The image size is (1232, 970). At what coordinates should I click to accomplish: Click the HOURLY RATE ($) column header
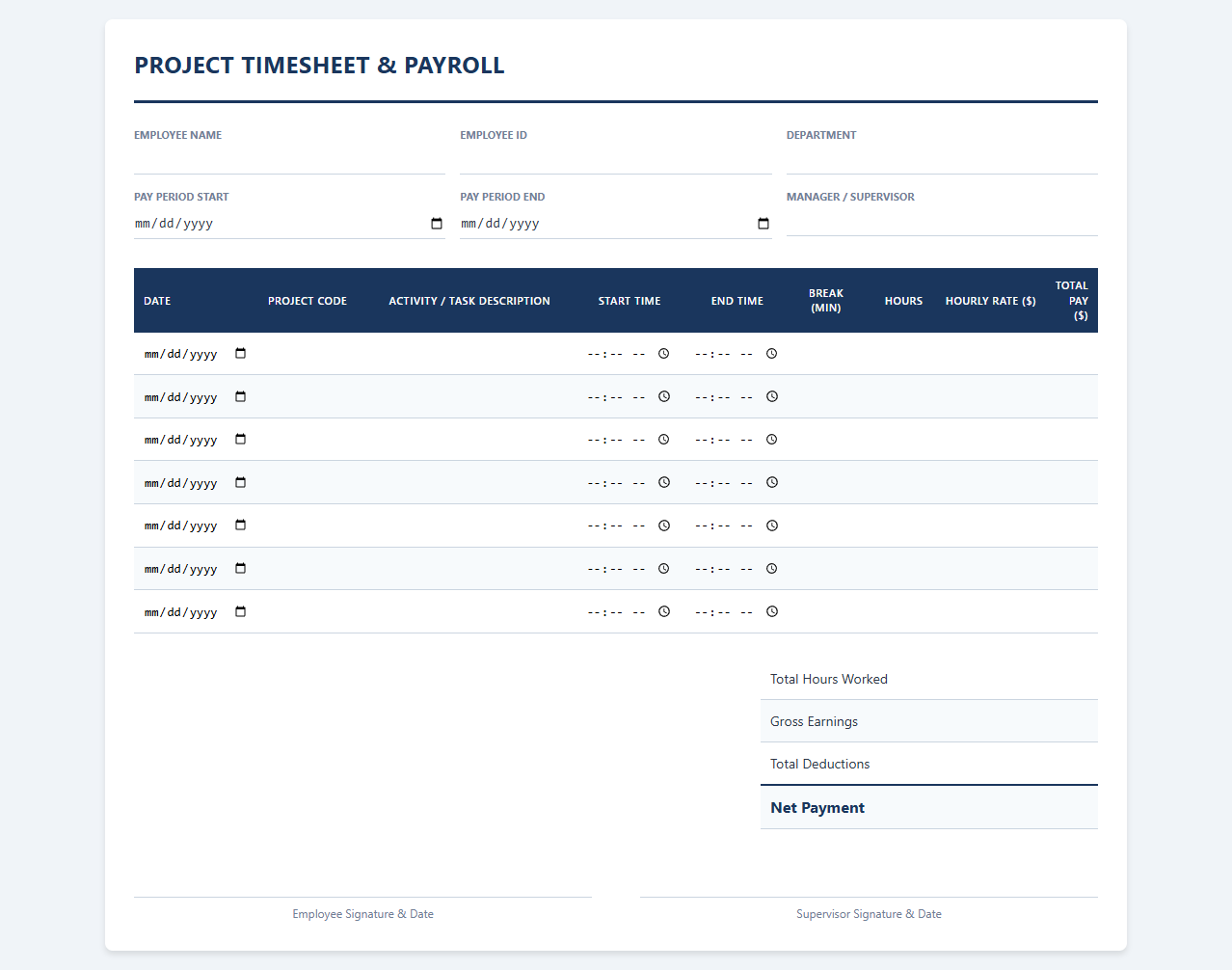(x=991, y=301)
